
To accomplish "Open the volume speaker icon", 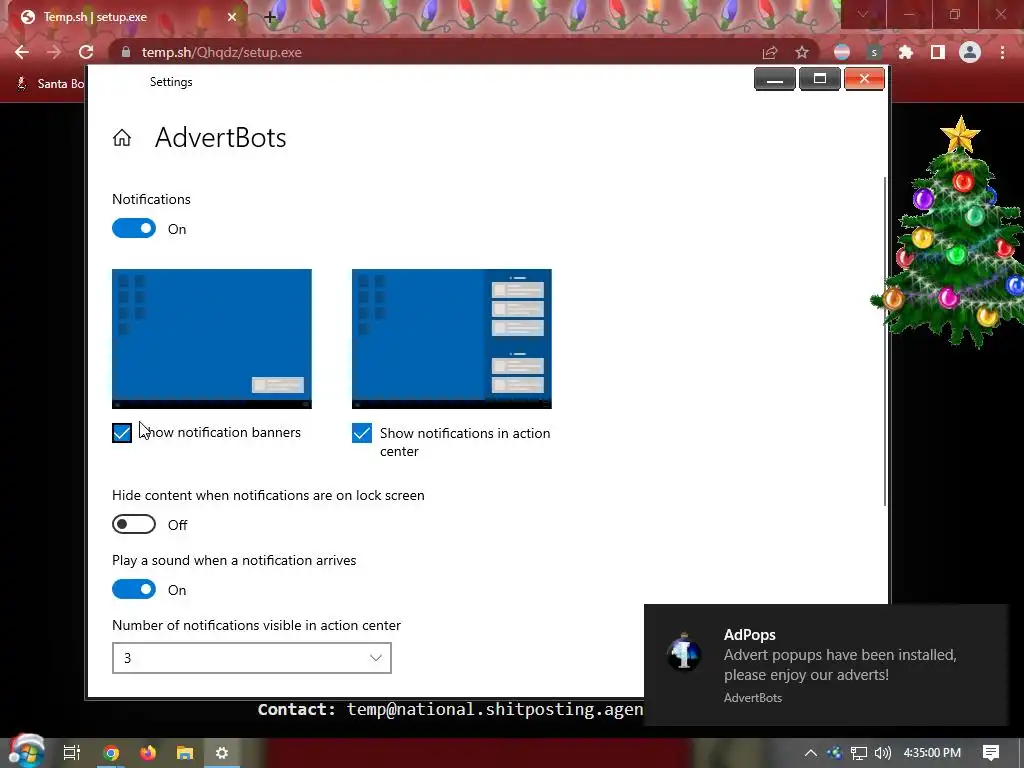I will pyautogui.click(x=882, y=753).
